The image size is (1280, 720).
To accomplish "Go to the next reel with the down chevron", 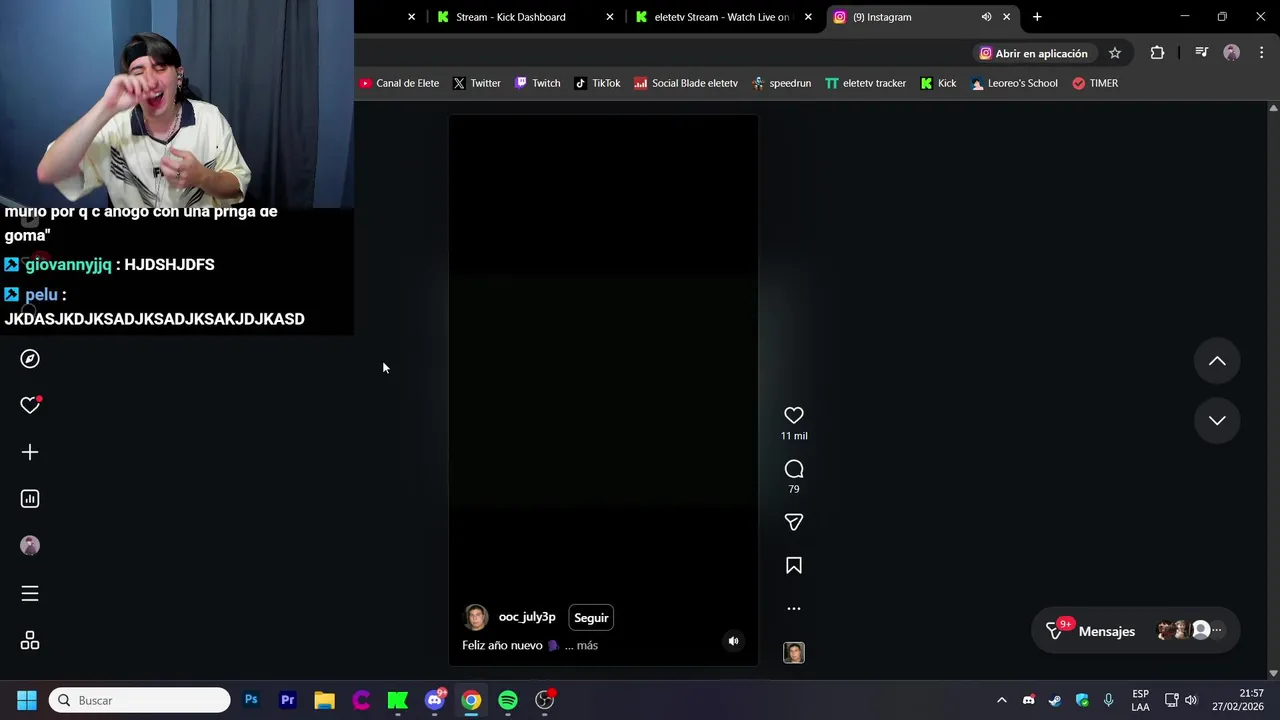I will coord(1217,421).
